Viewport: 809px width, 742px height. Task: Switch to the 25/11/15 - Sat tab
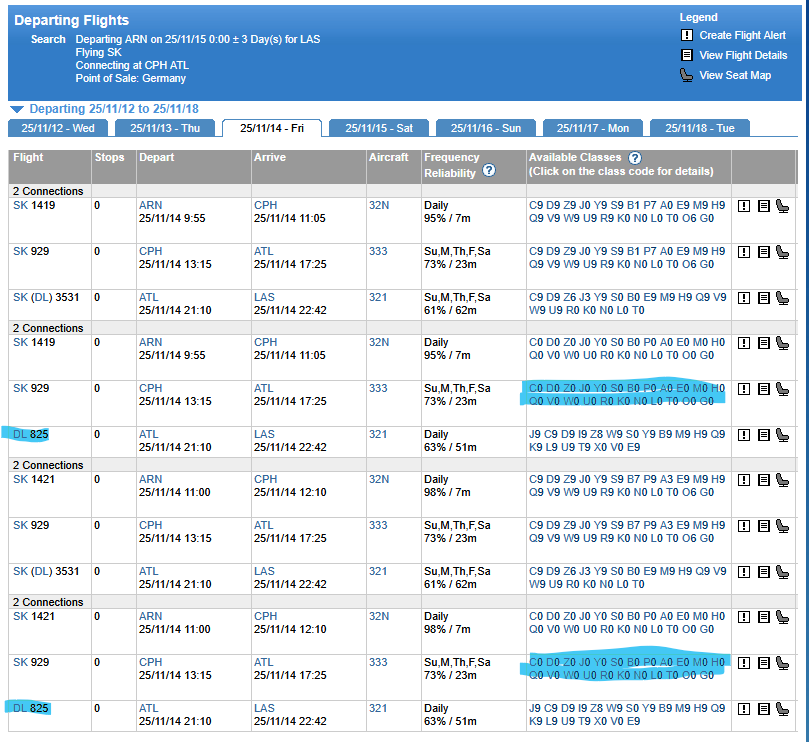(379, 128)
